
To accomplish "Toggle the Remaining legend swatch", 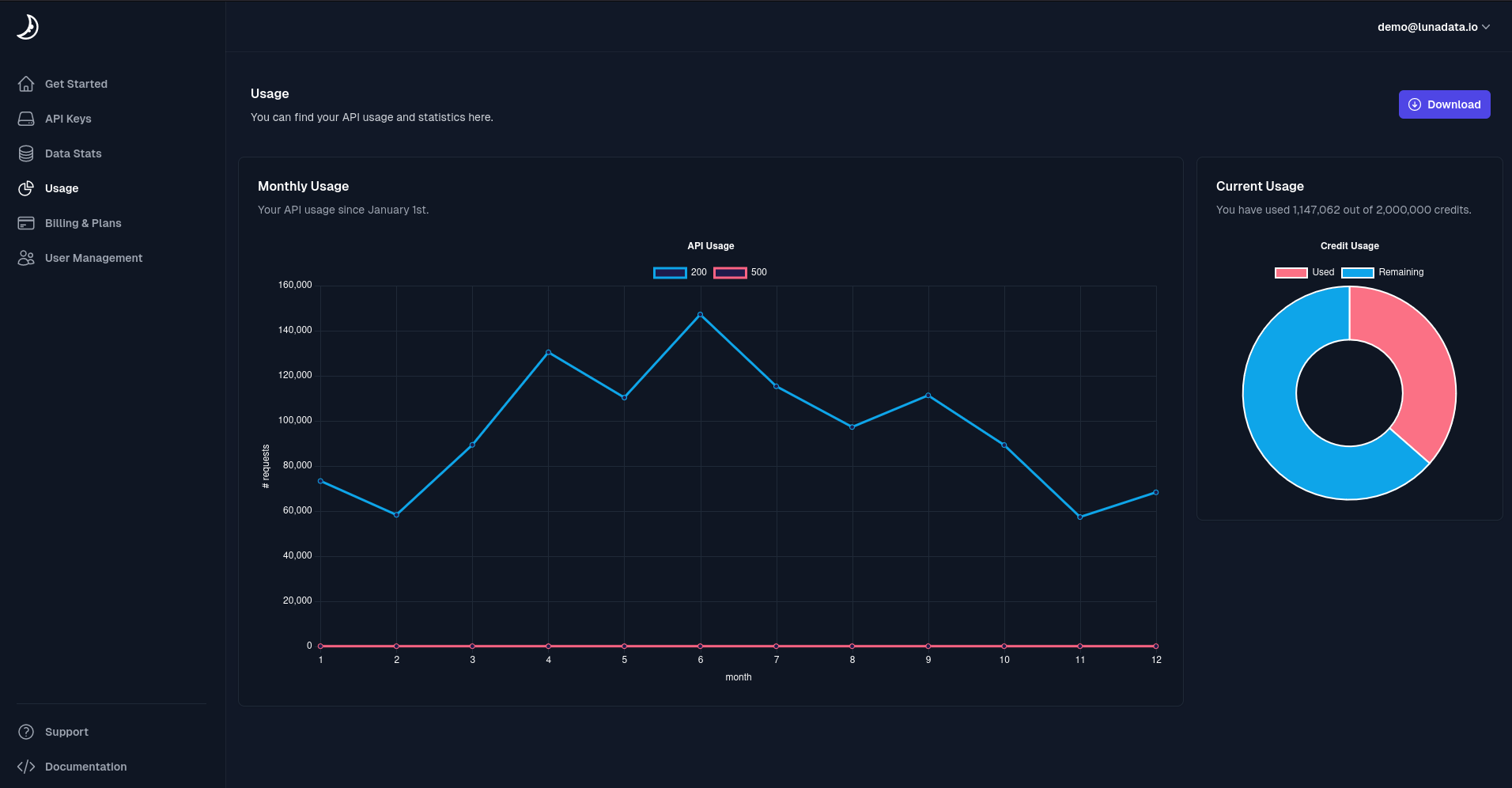I will click(1357, 273).
